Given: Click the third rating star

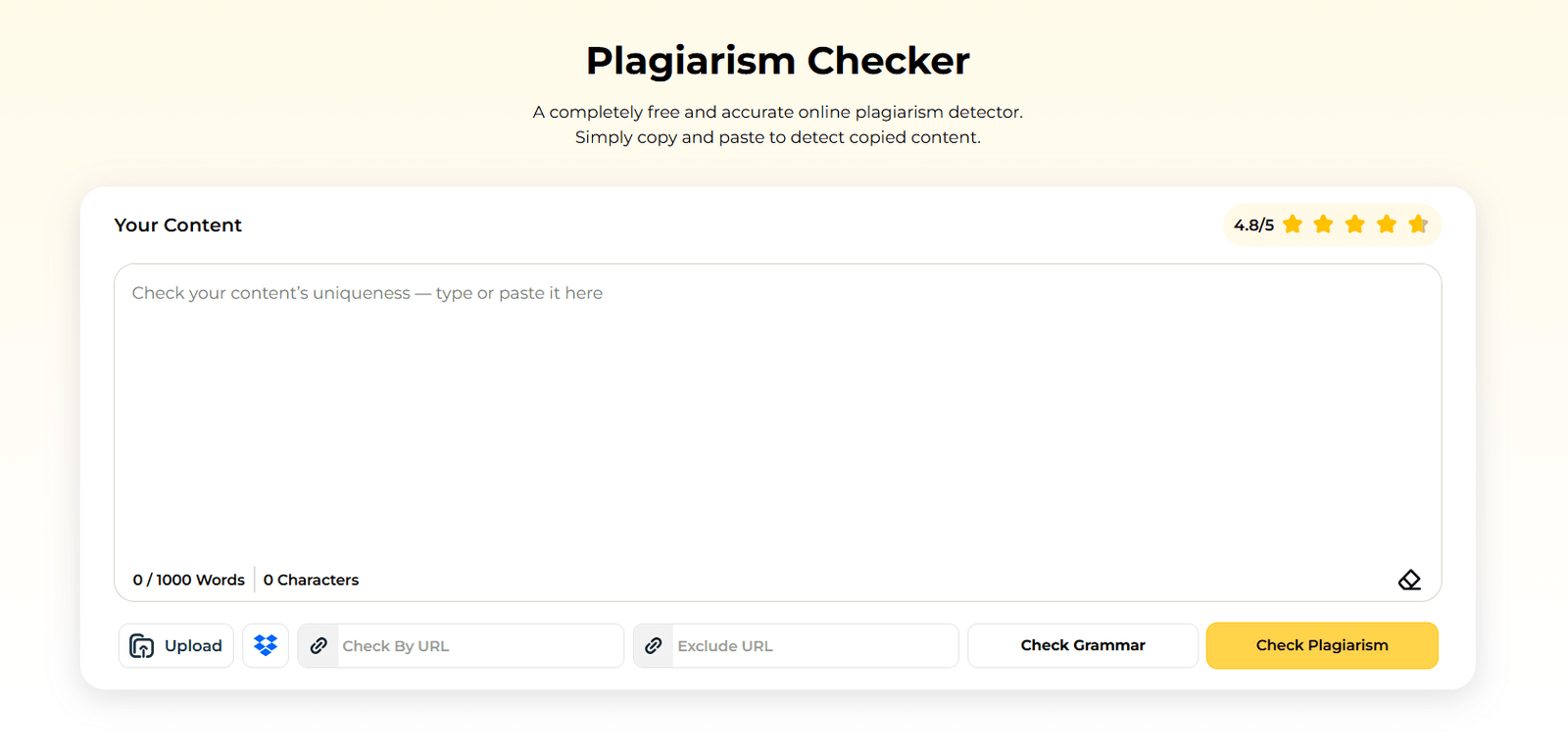Looking at the screenshot, I should click(1355, 225).
